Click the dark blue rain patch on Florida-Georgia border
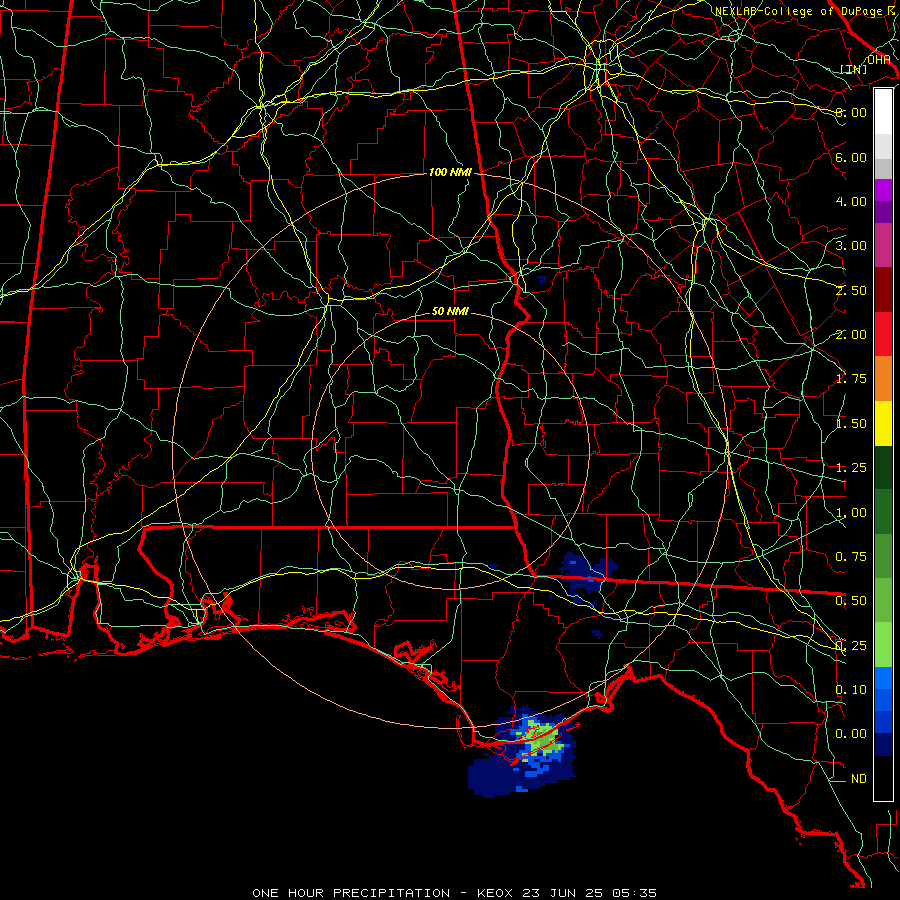 (587, 574)
